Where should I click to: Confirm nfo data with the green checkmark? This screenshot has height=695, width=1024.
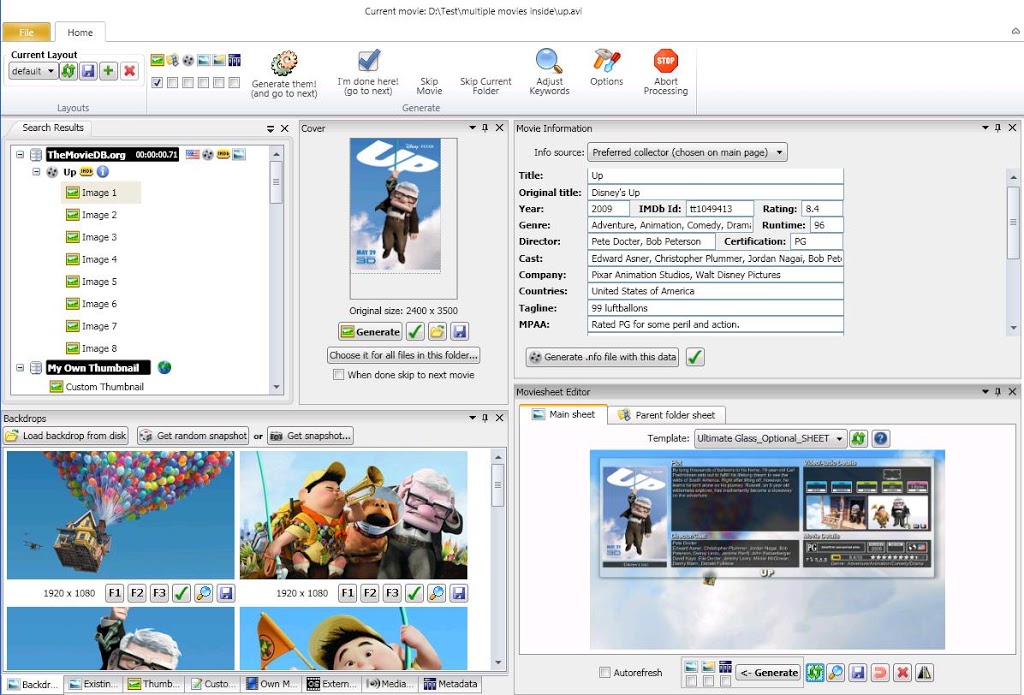[x=696, y=357]
